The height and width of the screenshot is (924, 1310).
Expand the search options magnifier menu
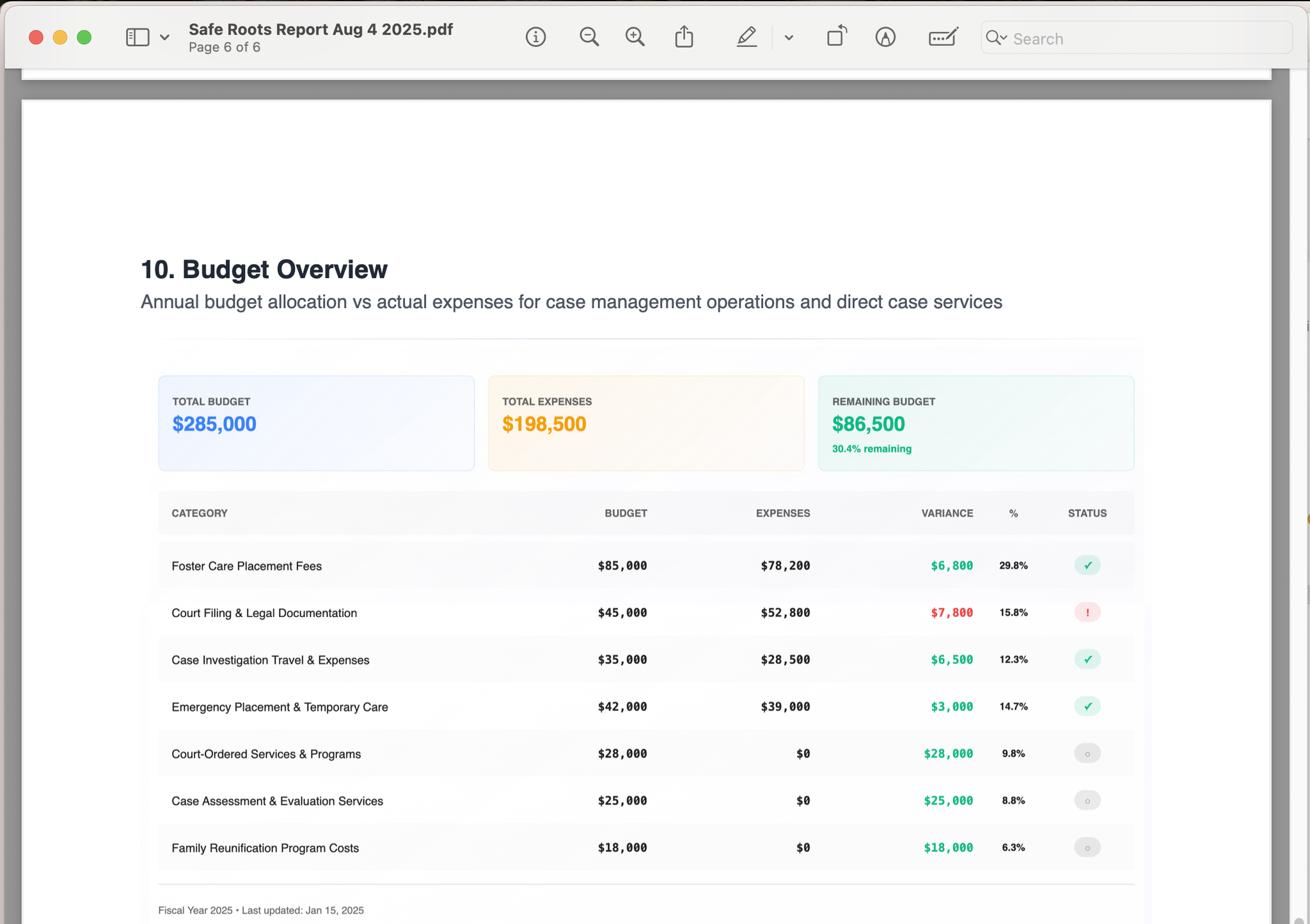coord(996,38)
